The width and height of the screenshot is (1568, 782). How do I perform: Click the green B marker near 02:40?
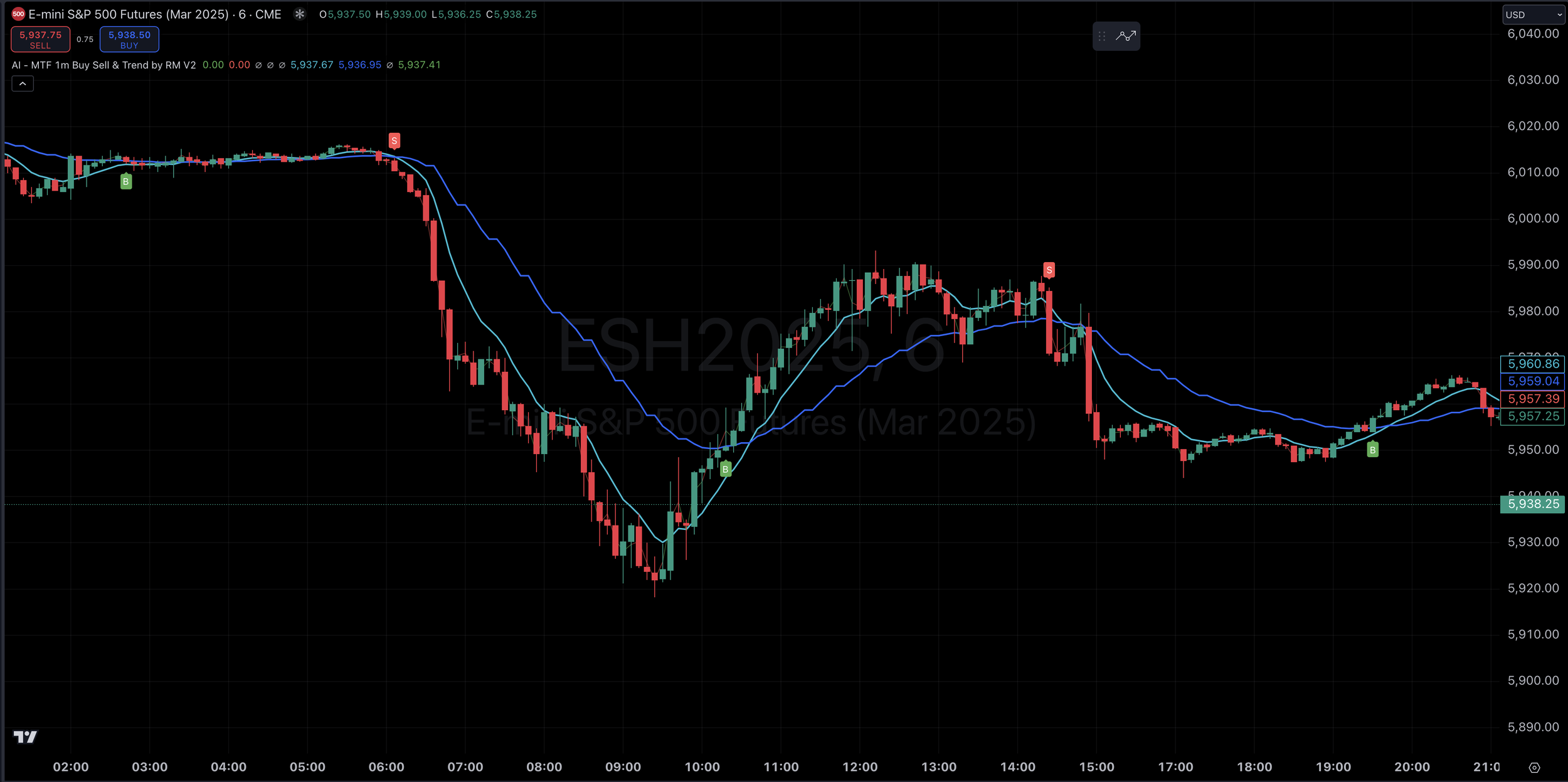(126, 182)
